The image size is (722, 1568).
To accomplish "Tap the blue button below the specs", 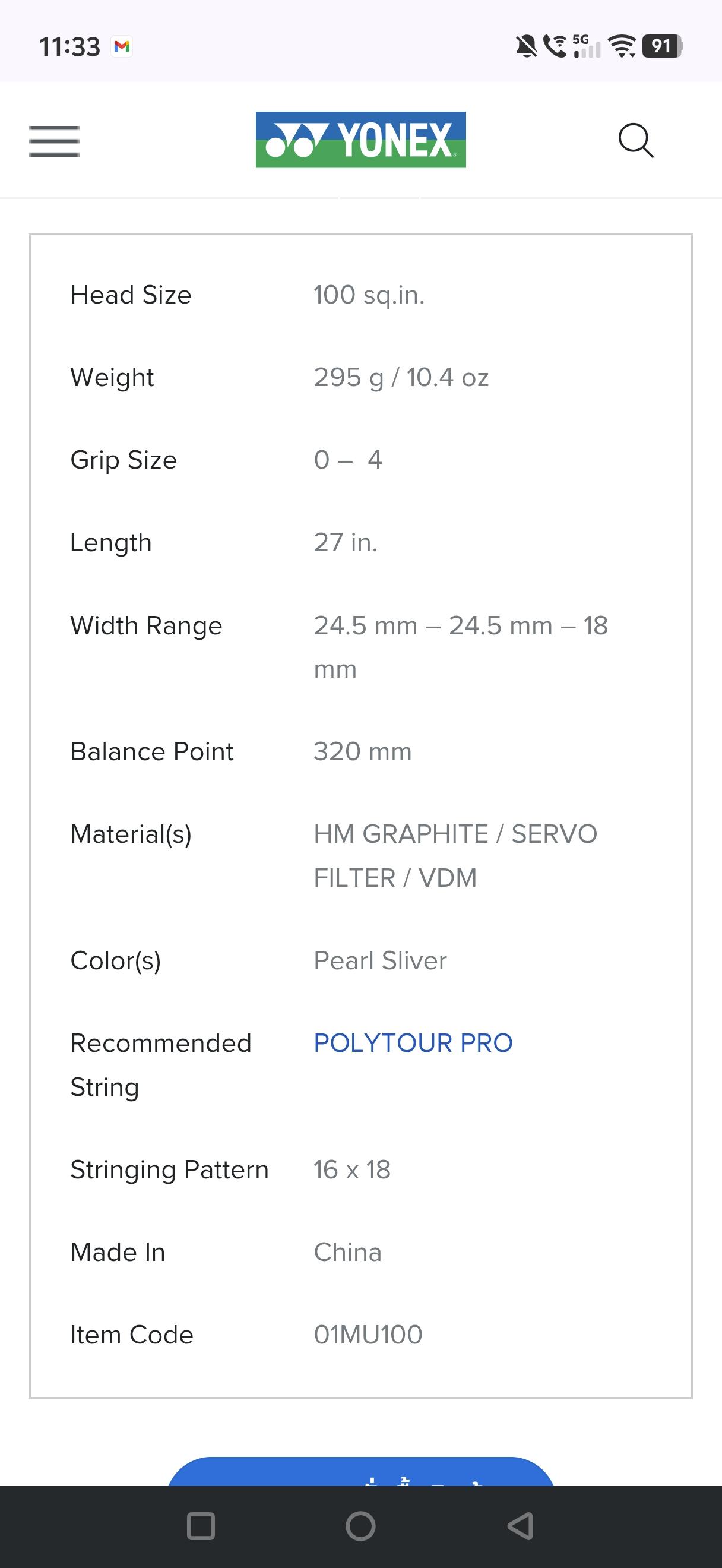I will coord(360,1472).
